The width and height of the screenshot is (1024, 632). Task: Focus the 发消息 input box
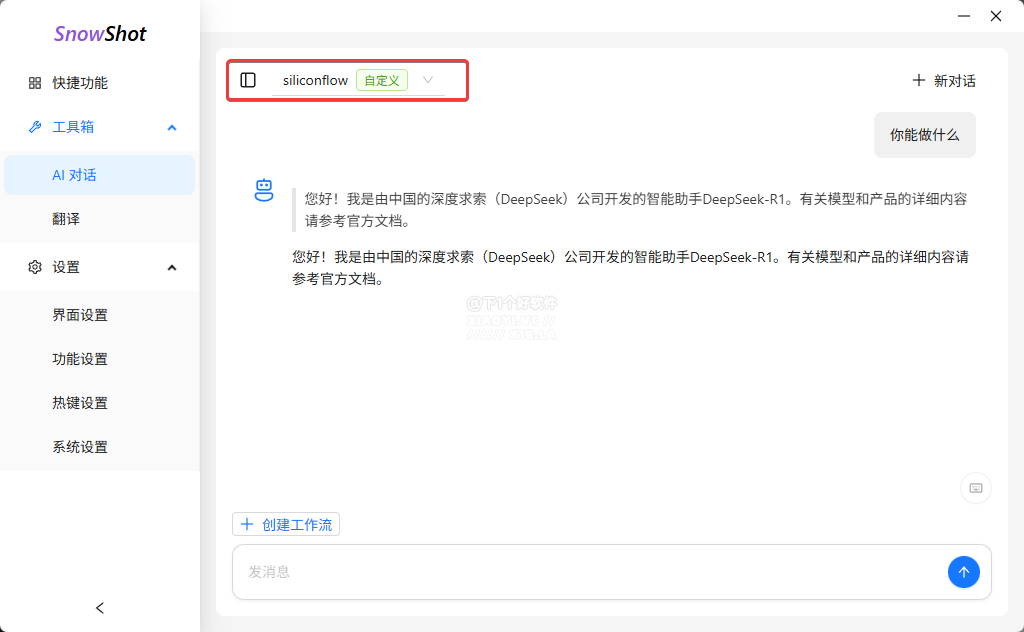click(x=591, y=572)
